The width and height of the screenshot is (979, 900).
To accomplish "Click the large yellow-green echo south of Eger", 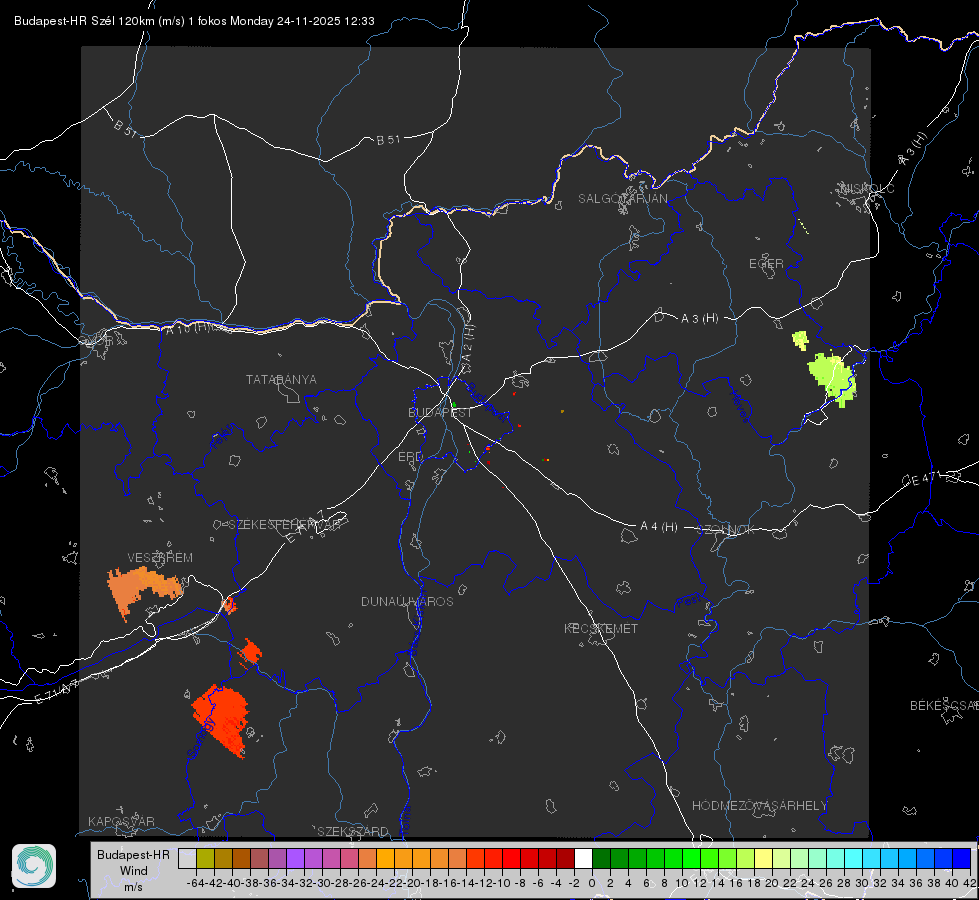I will point(833,378).
